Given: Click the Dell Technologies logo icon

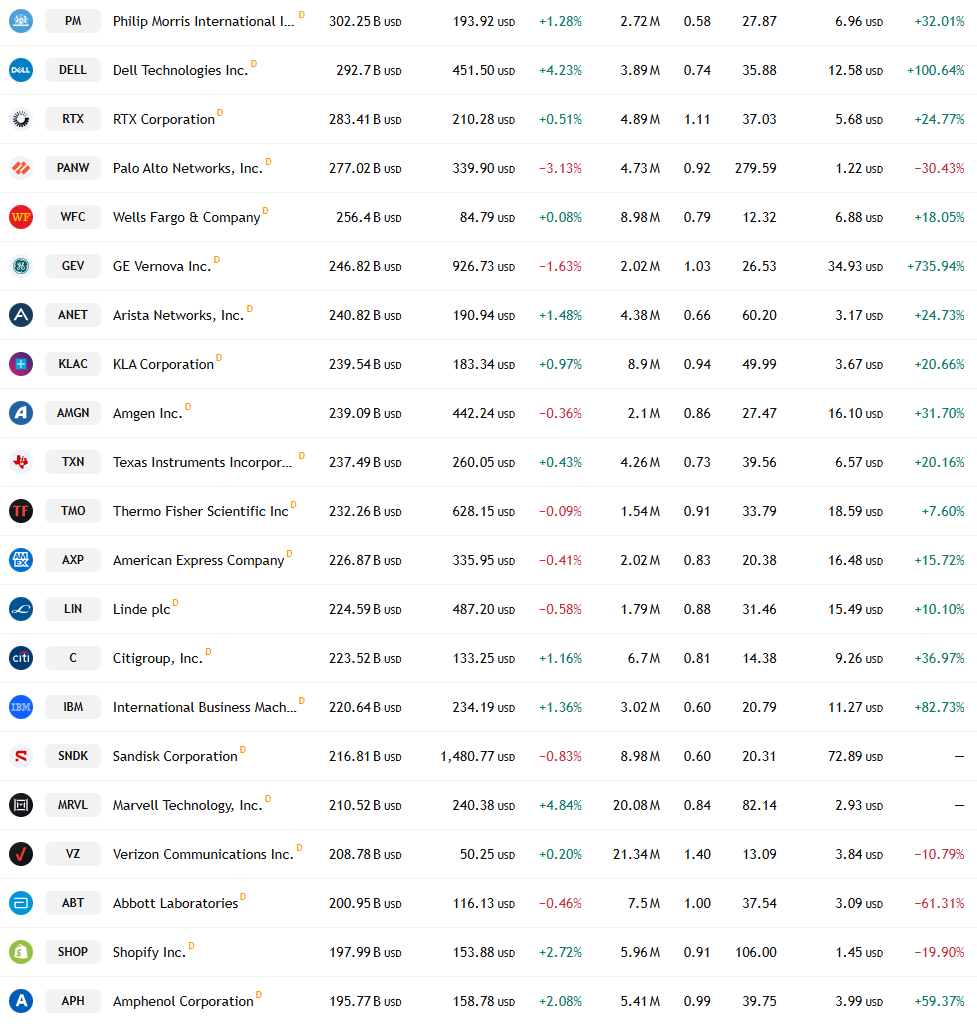Looking at the screenshot, I should (x=21, y=70).
